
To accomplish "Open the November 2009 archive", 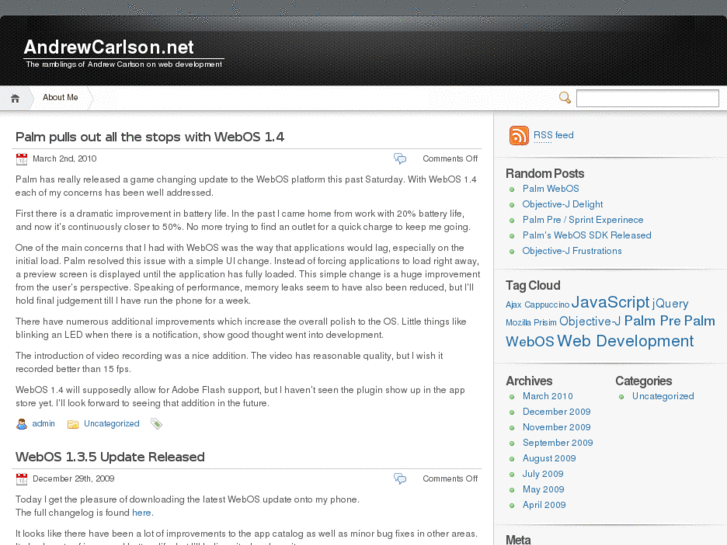I will pos(556,427).
